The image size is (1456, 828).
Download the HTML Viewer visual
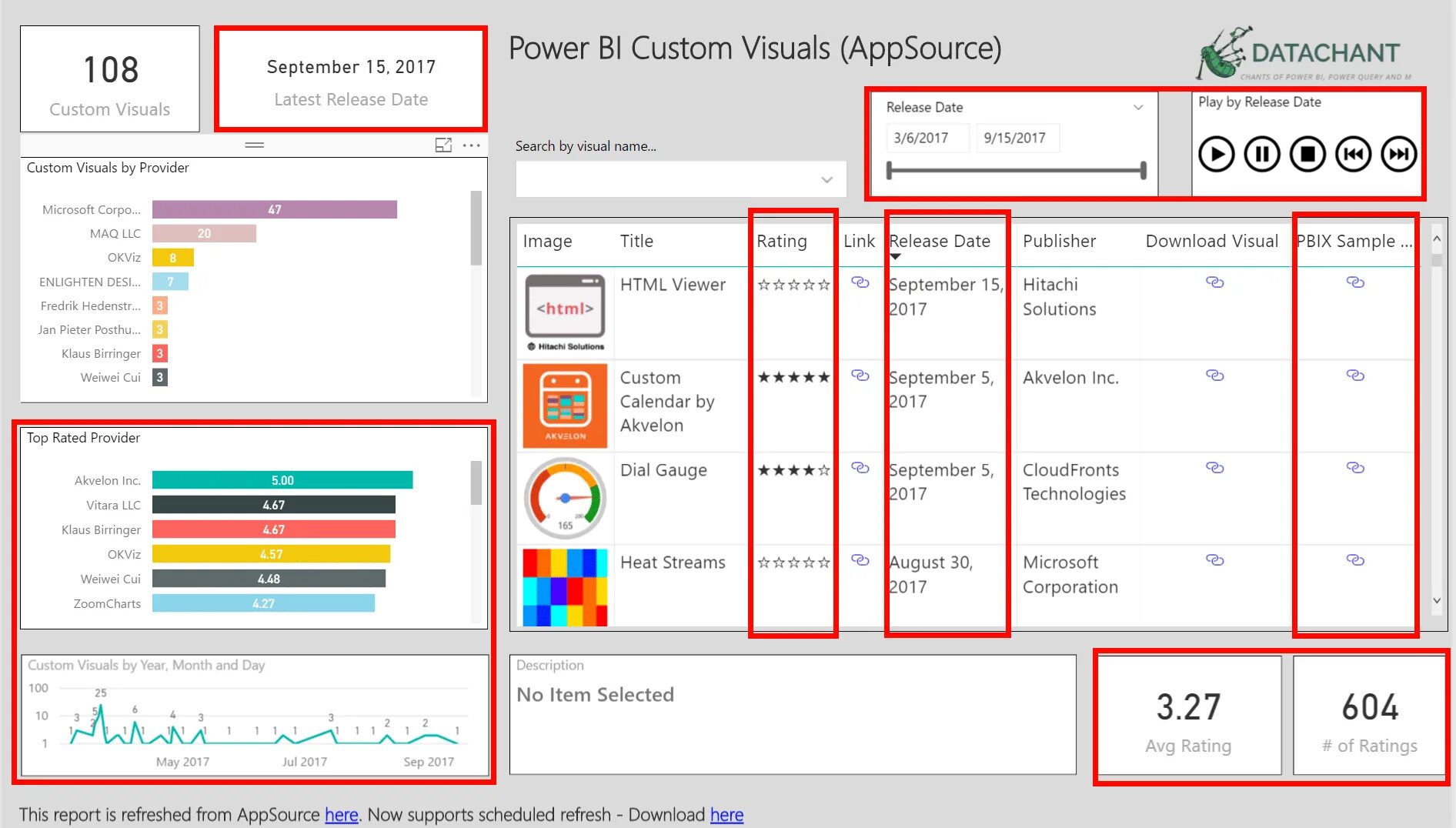pos(1215,282)
